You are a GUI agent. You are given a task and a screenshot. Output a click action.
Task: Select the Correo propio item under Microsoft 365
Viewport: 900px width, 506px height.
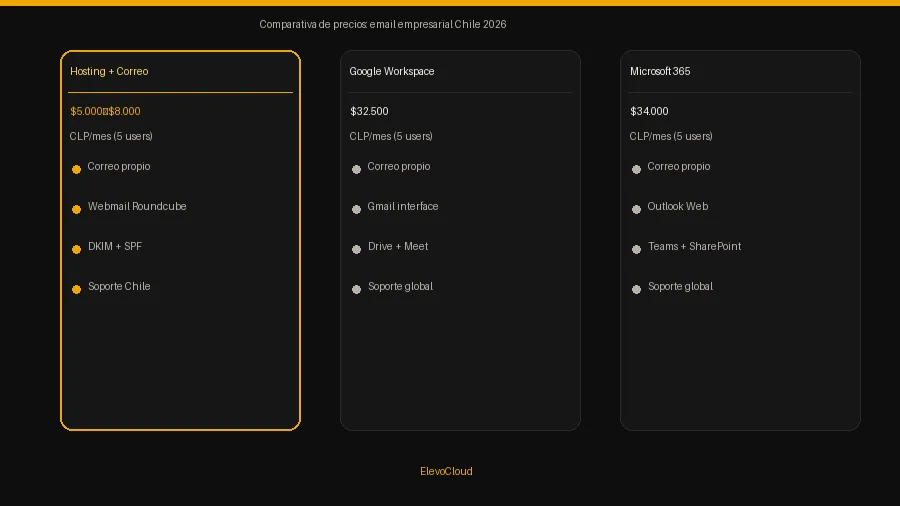point(678,166)
